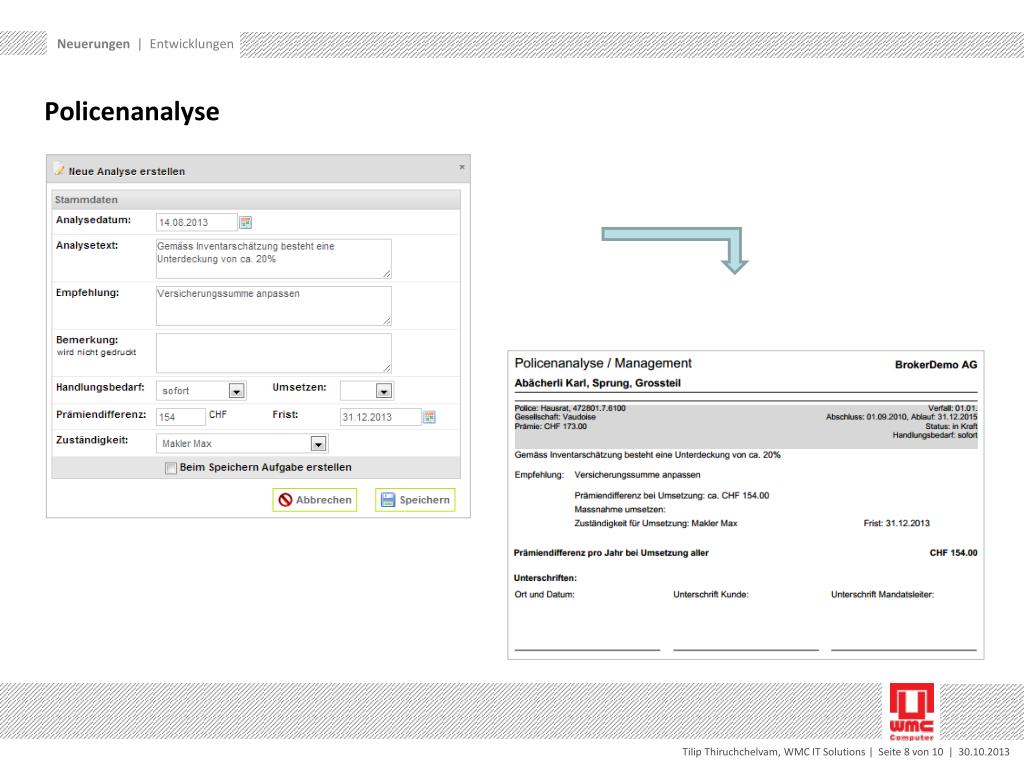
Task: Close the Neue Analyse erstellen dialog
Action: click(x=462, y=167)
